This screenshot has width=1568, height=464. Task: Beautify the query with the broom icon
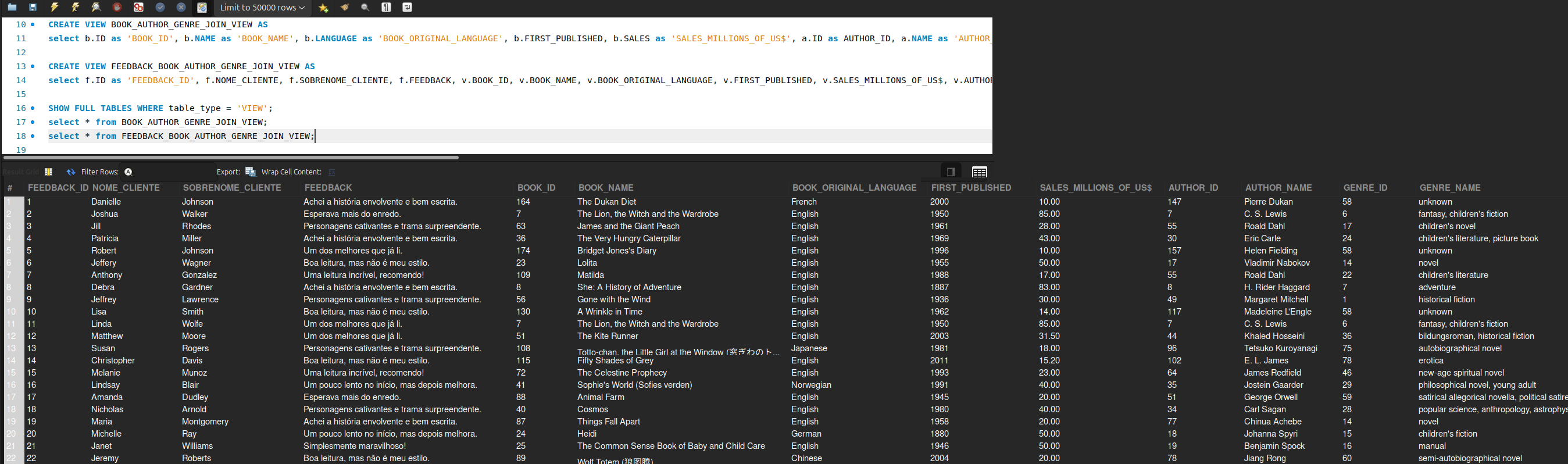point(345,8)
